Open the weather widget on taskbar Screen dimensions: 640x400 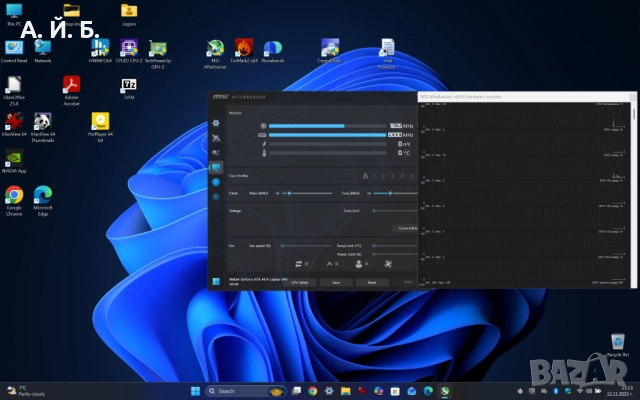click(26, 391)
